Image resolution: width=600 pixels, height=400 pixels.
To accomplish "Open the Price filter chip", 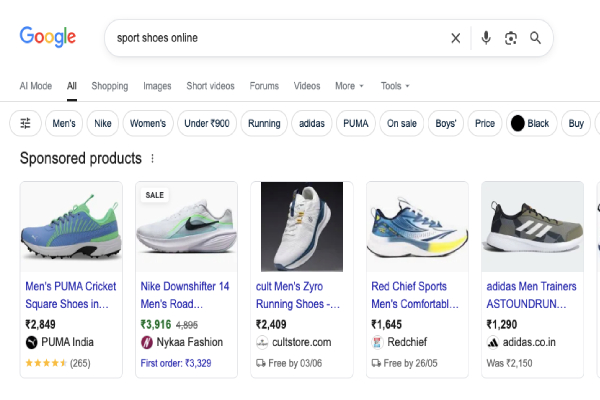I will [485, 123].
